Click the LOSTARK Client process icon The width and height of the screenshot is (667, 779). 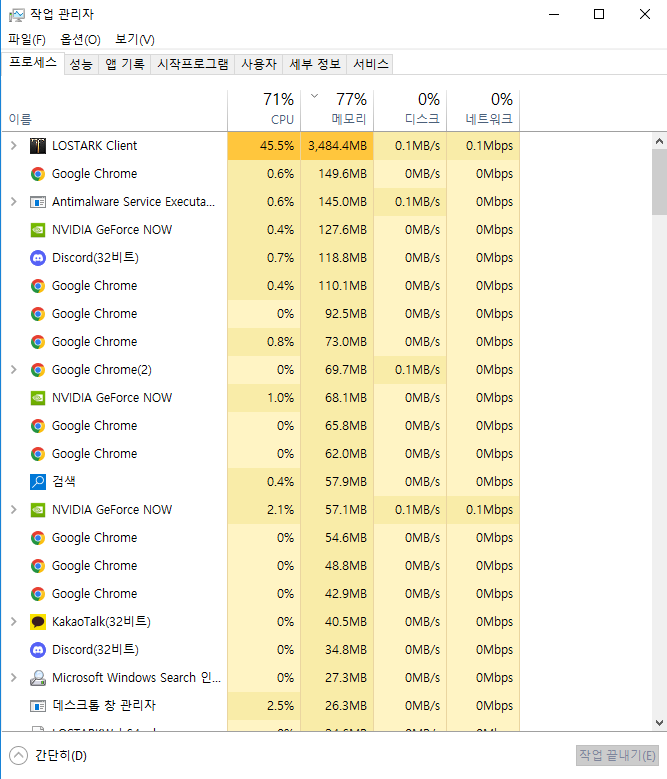point(38,146)
